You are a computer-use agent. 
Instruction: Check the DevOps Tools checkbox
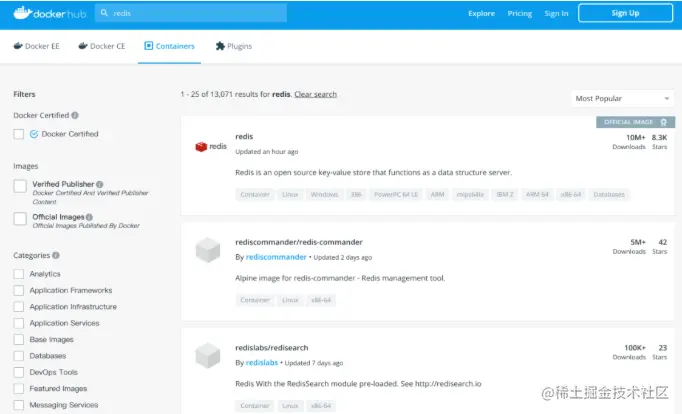pos(19,372)
